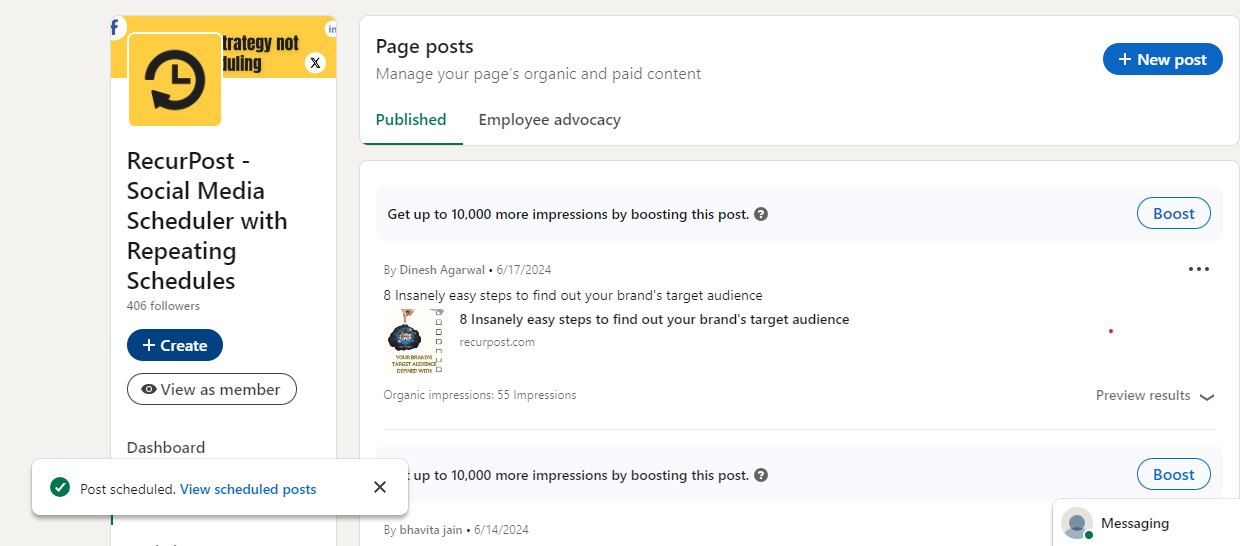Switch to the Published tab
This screenshot has height=546, width=1240.
(x=411, y=120)
